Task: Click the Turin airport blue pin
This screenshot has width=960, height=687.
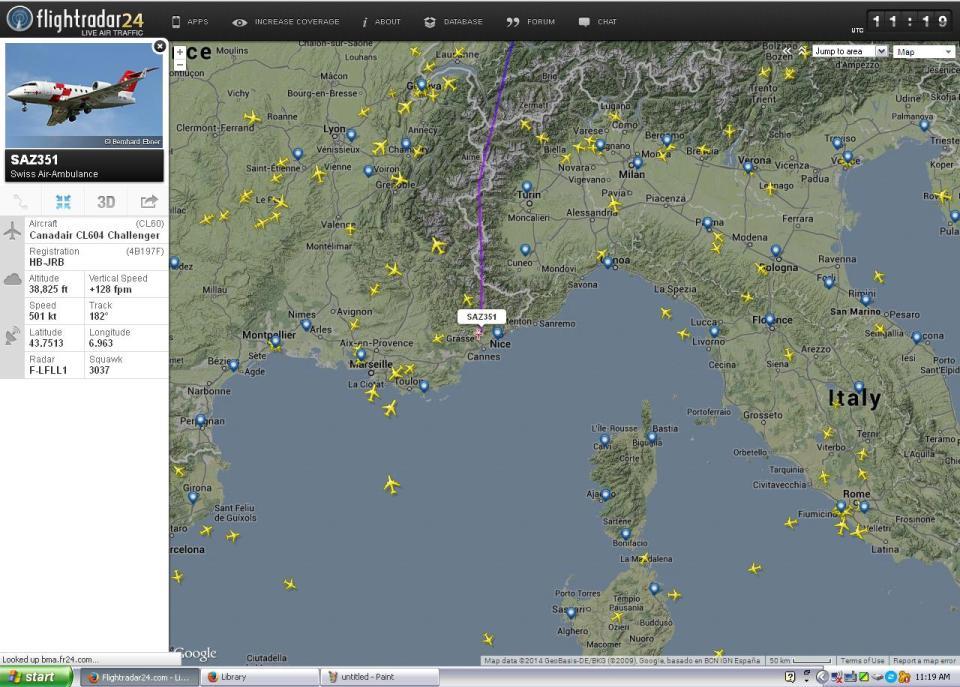Action: (x=527, y=186)
